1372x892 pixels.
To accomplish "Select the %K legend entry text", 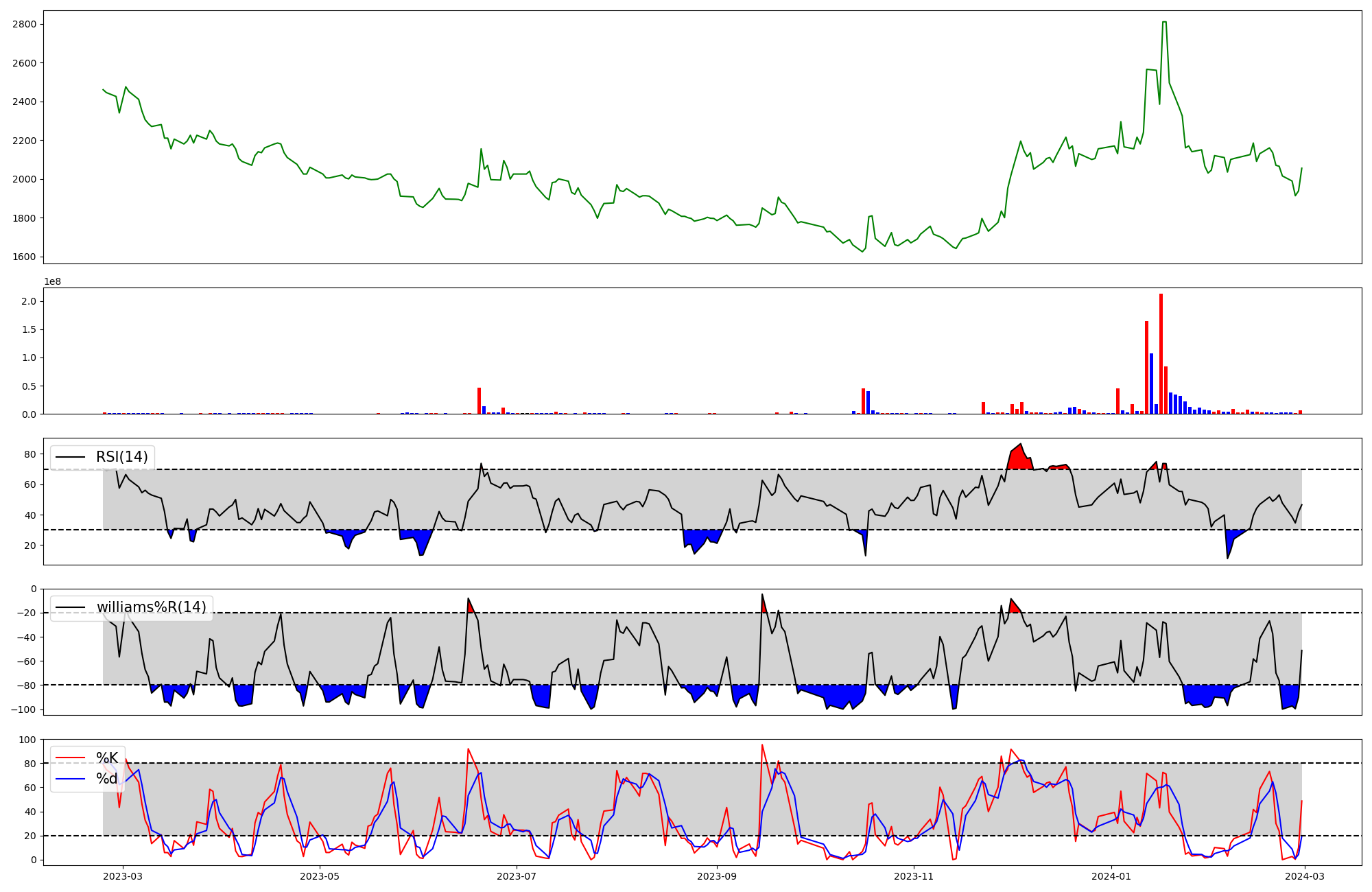I will pyautogui.click(x=107, y=758).
